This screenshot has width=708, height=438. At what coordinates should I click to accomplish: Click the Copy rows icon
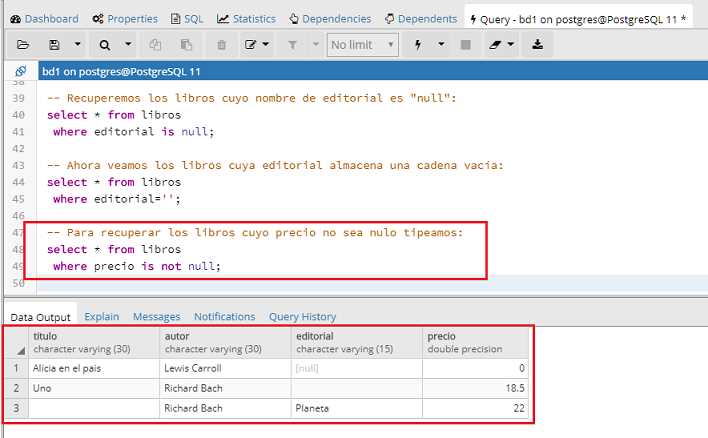tap(155, 45)
